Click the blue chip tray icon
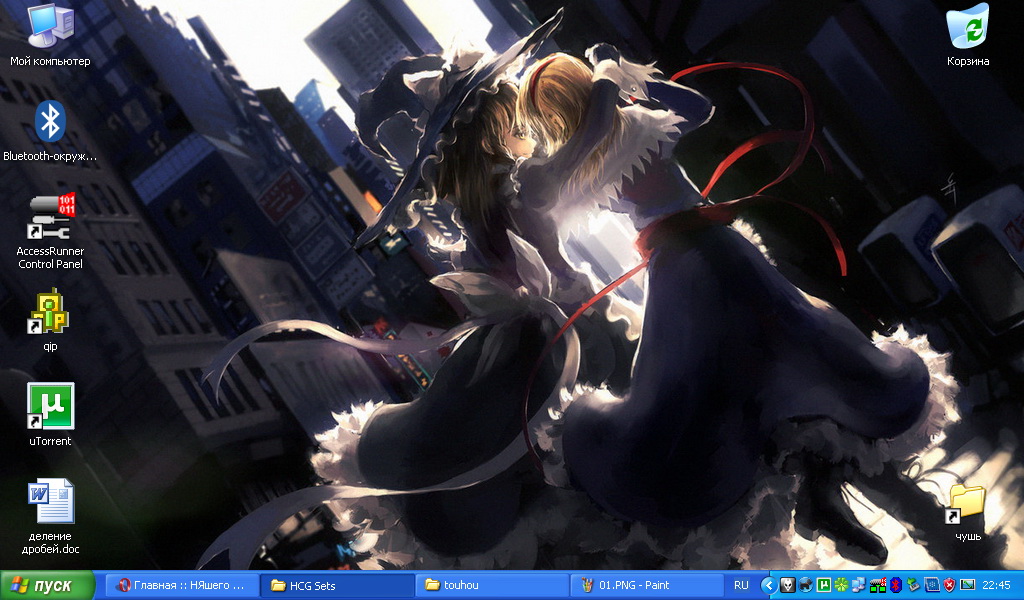 click(x=932, y=585)
